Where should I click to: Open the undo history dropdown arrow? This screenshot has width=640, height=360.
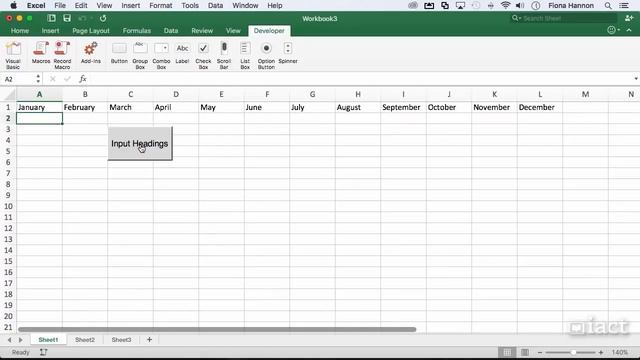(91, 18)
